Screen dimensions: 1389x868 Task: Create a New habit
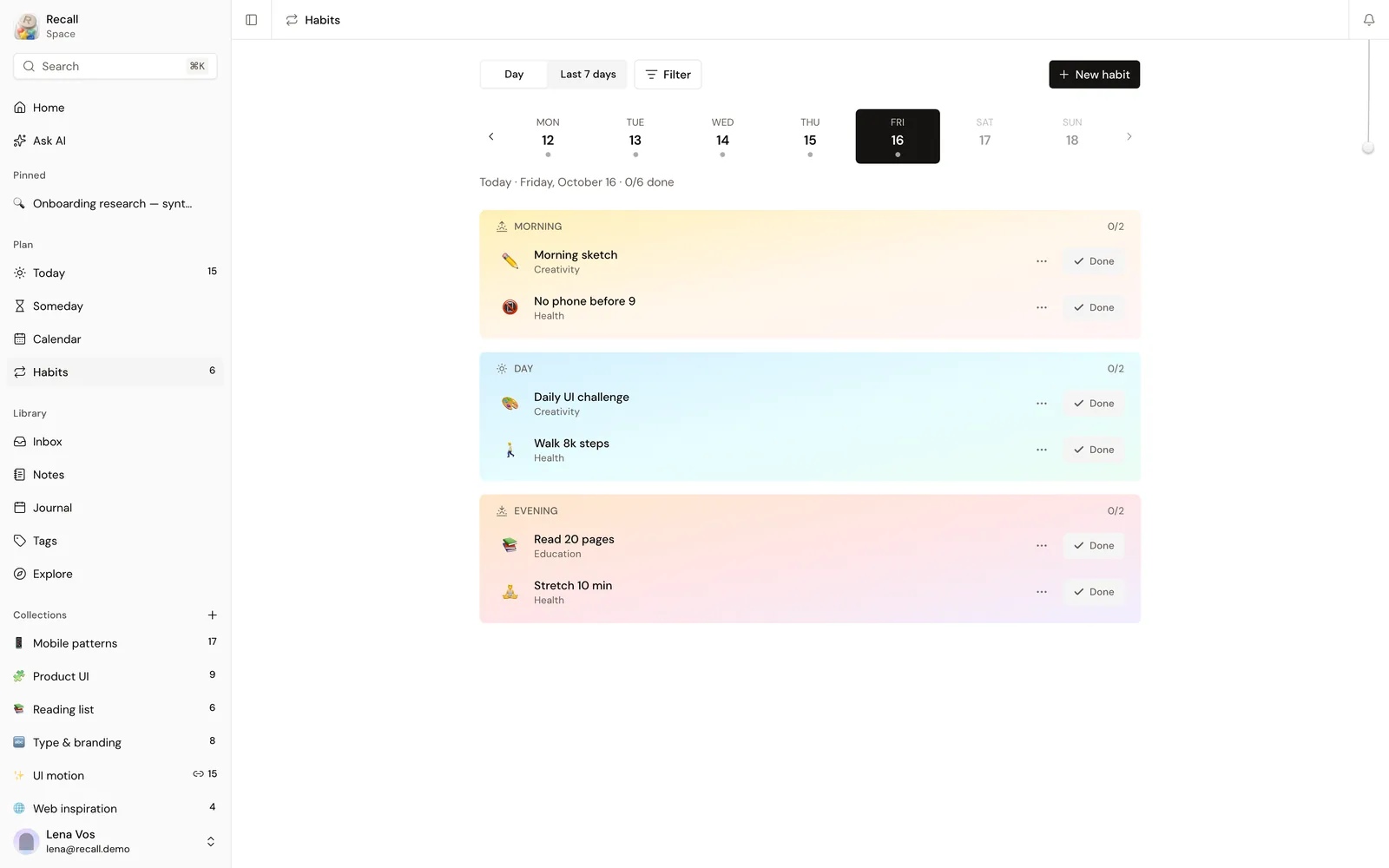tap(1094, 75)
